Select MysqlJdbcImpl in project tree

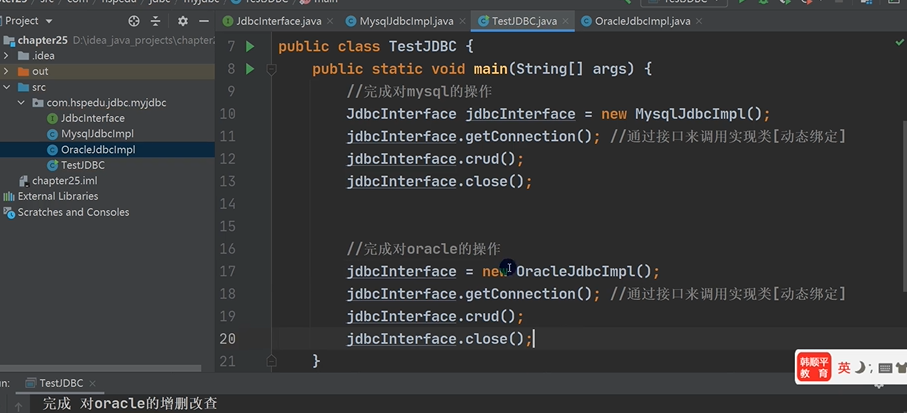(97, 134)
